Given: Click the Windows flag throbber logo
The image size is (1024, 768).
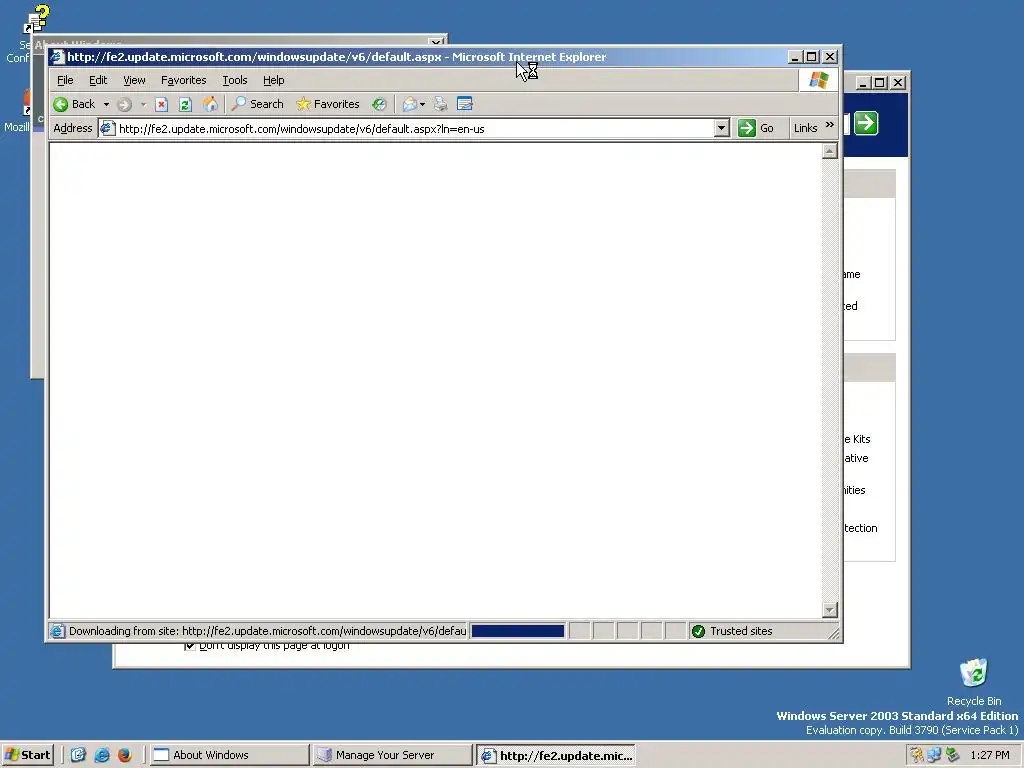Looking at the screenshot, I should pyautogui.click(x=818, y=80).
